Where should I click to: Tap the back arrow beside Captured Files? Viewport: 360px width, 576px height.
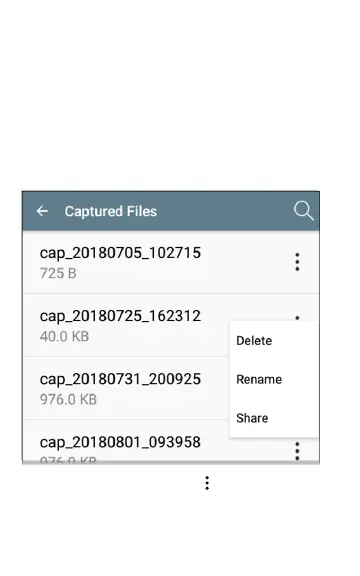click(x=42, y=211)
